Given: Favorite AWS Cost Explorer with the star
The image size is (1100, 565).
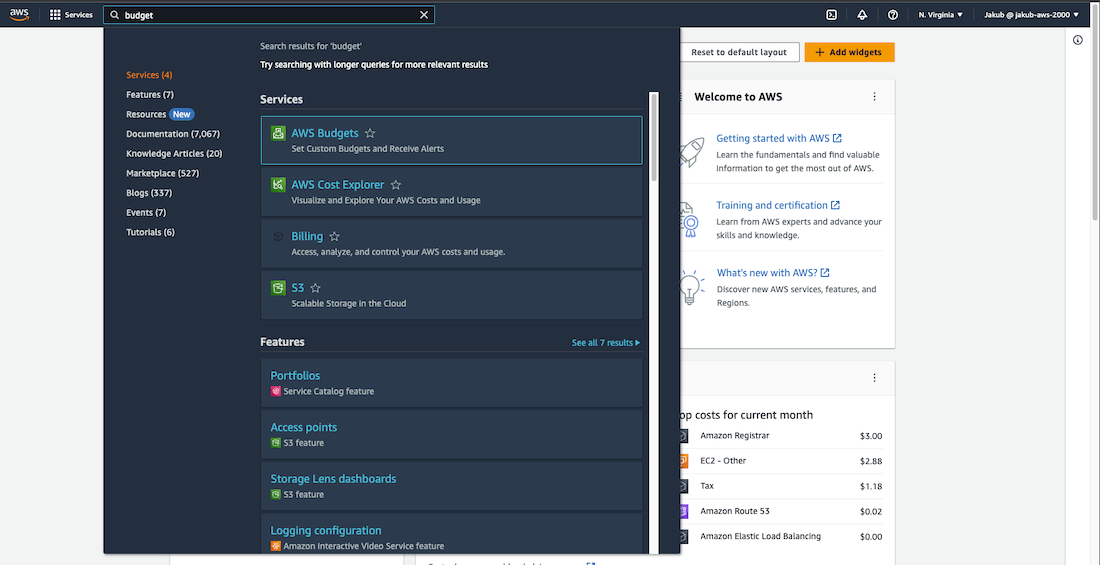Looking at the screenshot, I should [x=396, y=185].
